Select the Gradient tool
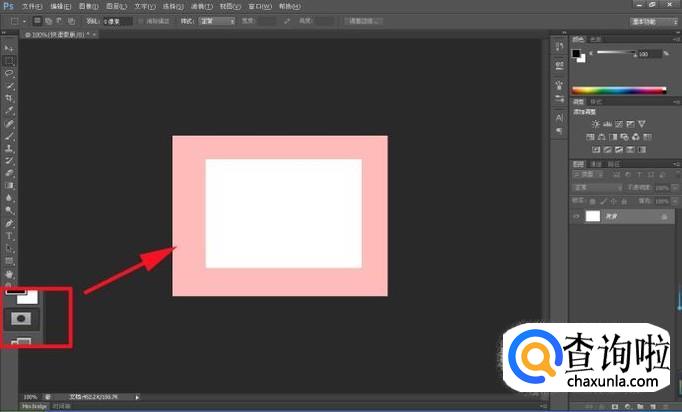682x412 pixels. coord(9,186)
